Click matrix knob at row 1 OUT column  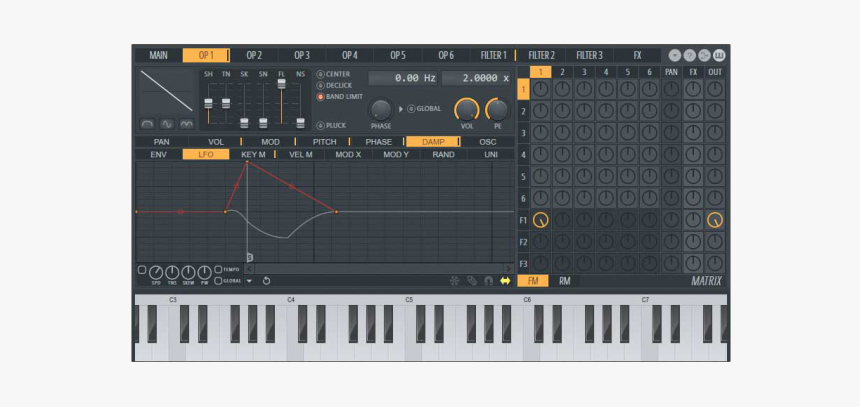click(715, 89)
